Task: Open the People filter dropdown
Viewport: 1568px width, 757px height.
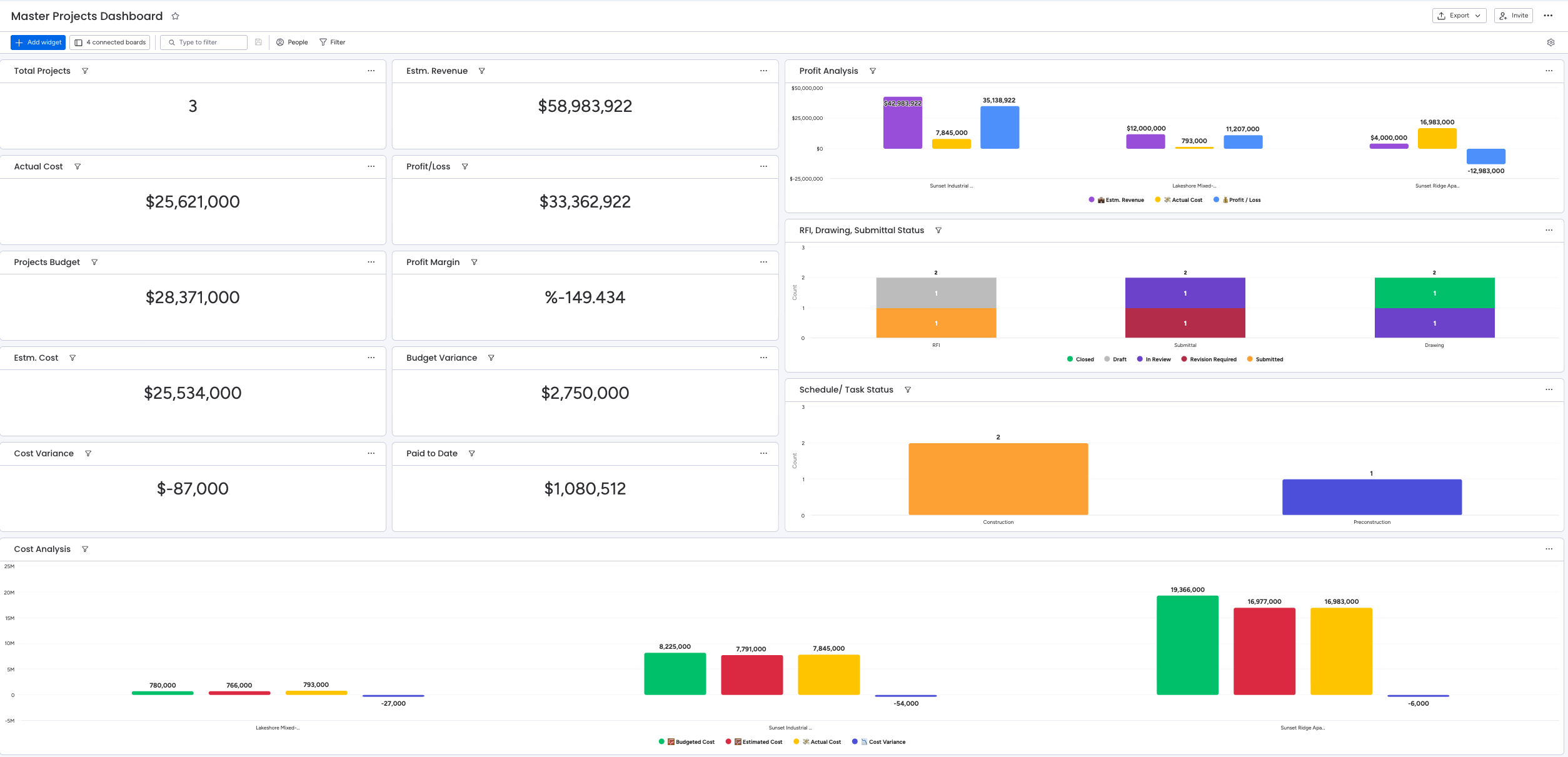Action: coord(292,43)
